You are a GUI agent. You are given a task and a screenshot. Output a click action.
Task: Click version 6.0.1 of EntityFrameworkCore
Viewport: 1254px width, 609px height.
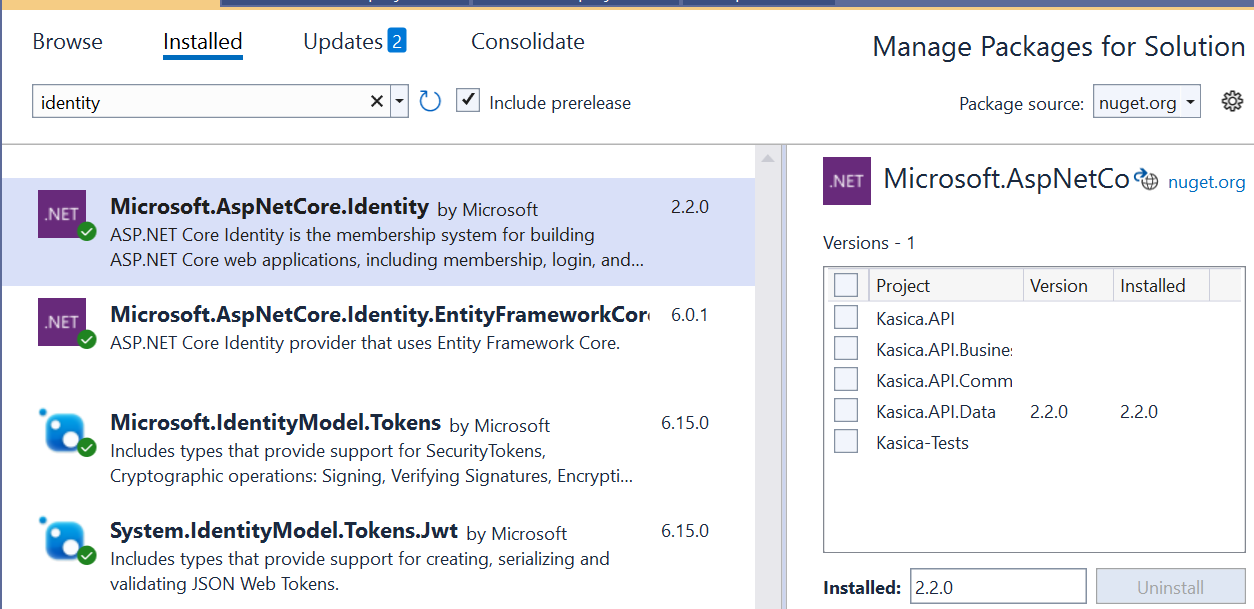[x=689, y=315]
